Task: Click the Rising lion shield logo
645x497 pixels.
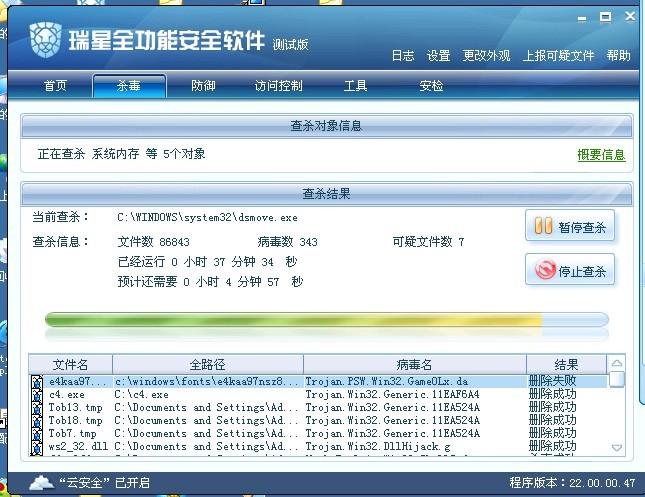Action: 45,40
